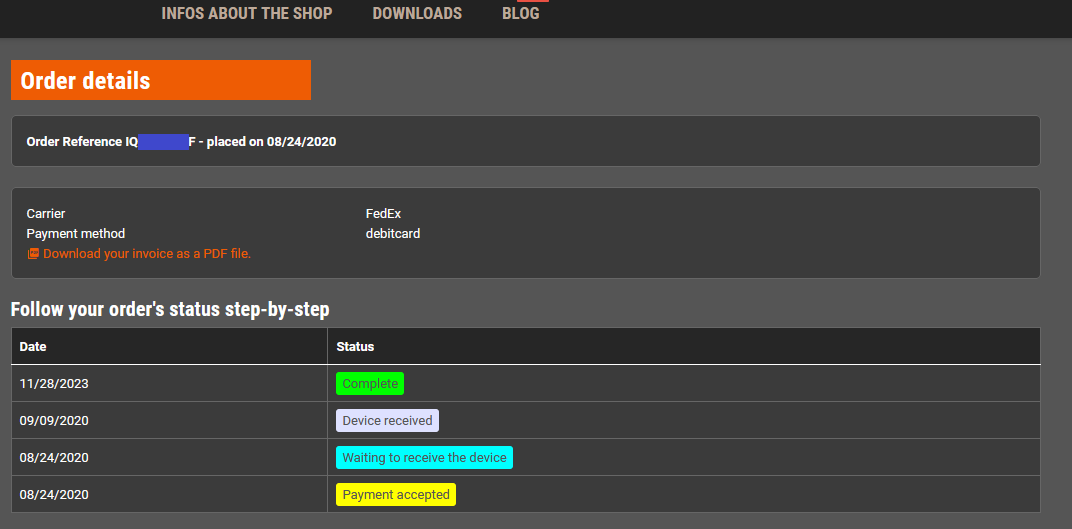Select the 11/28/2023 date cell
1072x529 pixels.
(x=54, y=384)
